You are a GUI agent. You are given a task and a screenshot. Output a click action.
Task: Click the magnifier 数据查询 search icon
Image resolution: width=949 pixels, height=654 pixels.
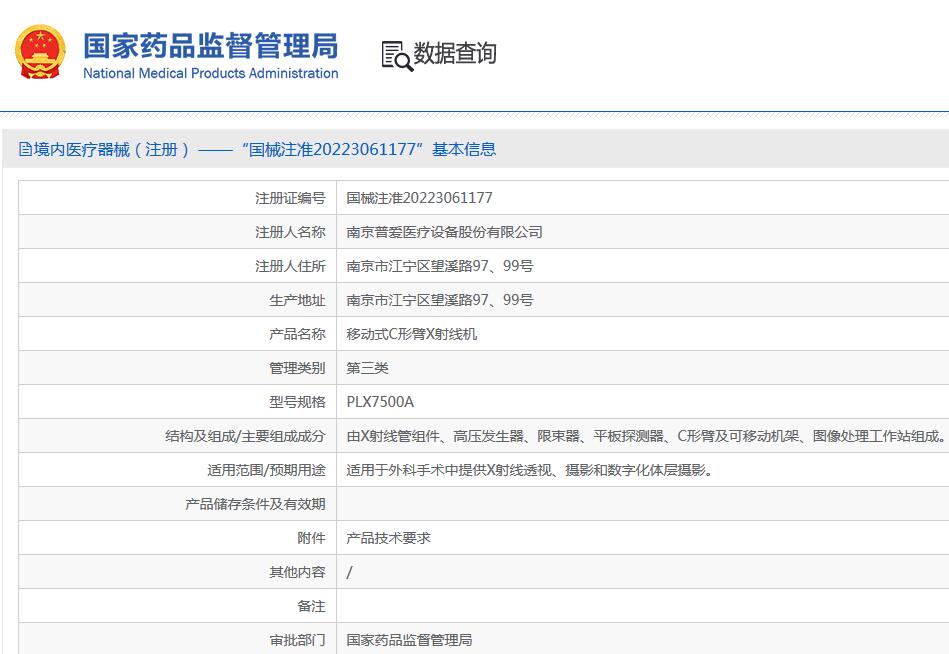pos(393,54)
